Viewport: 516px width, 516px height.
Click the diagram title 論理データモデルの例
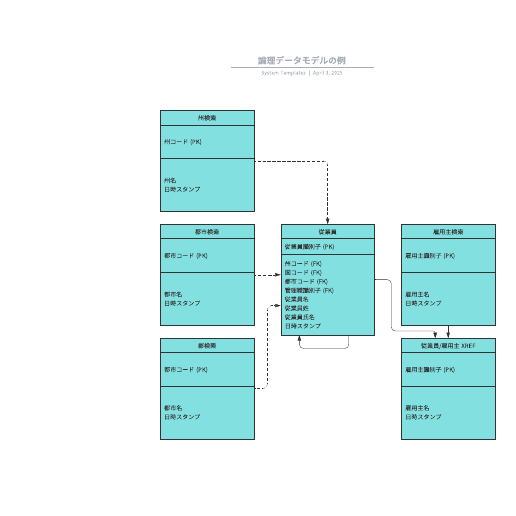point(302,60)
